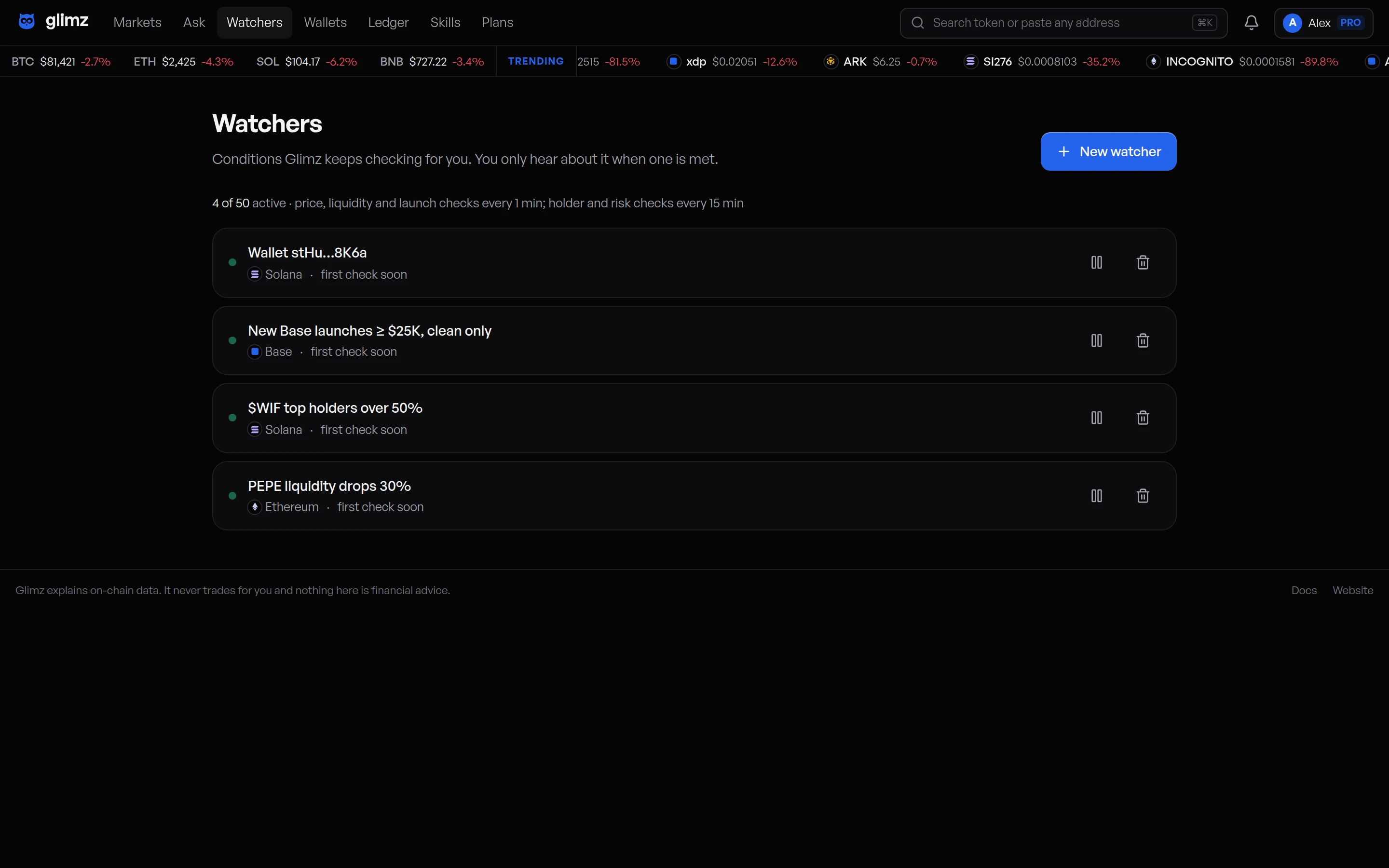Viewport: 1389px width, 868px height.
Task: Click the xdp token icon in ticker
Action: pos(674,61)
